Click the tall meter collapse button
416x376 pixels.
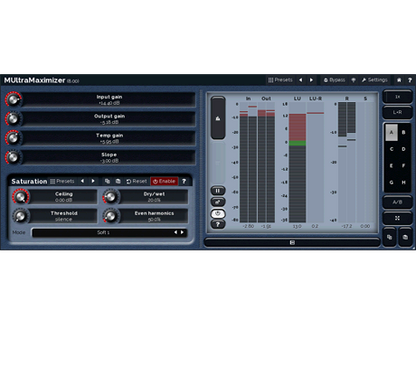[x=218, y=118]
